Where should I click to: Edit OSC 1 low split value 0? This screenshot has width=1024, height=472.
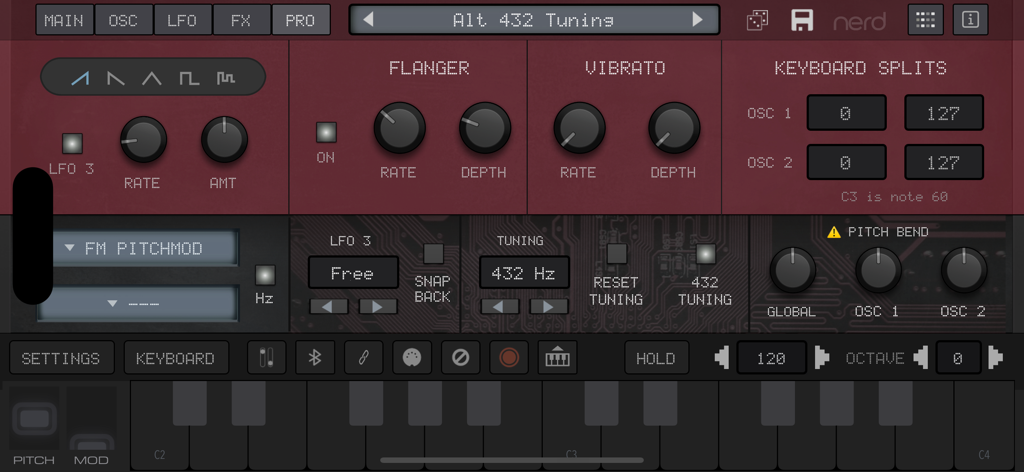[x=846, y=113]
